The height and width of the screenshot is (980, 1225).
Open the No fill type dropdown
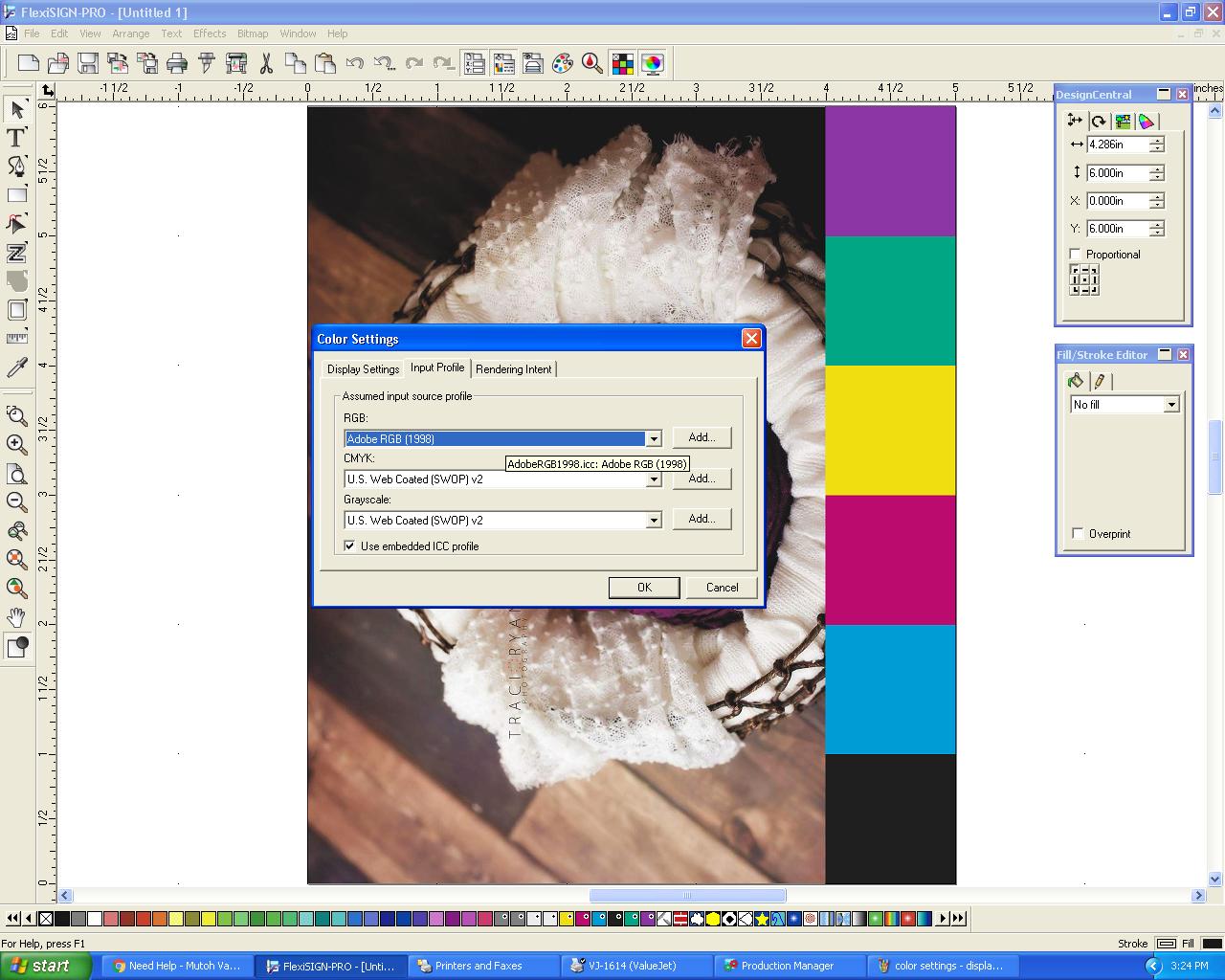point(1170,405)
